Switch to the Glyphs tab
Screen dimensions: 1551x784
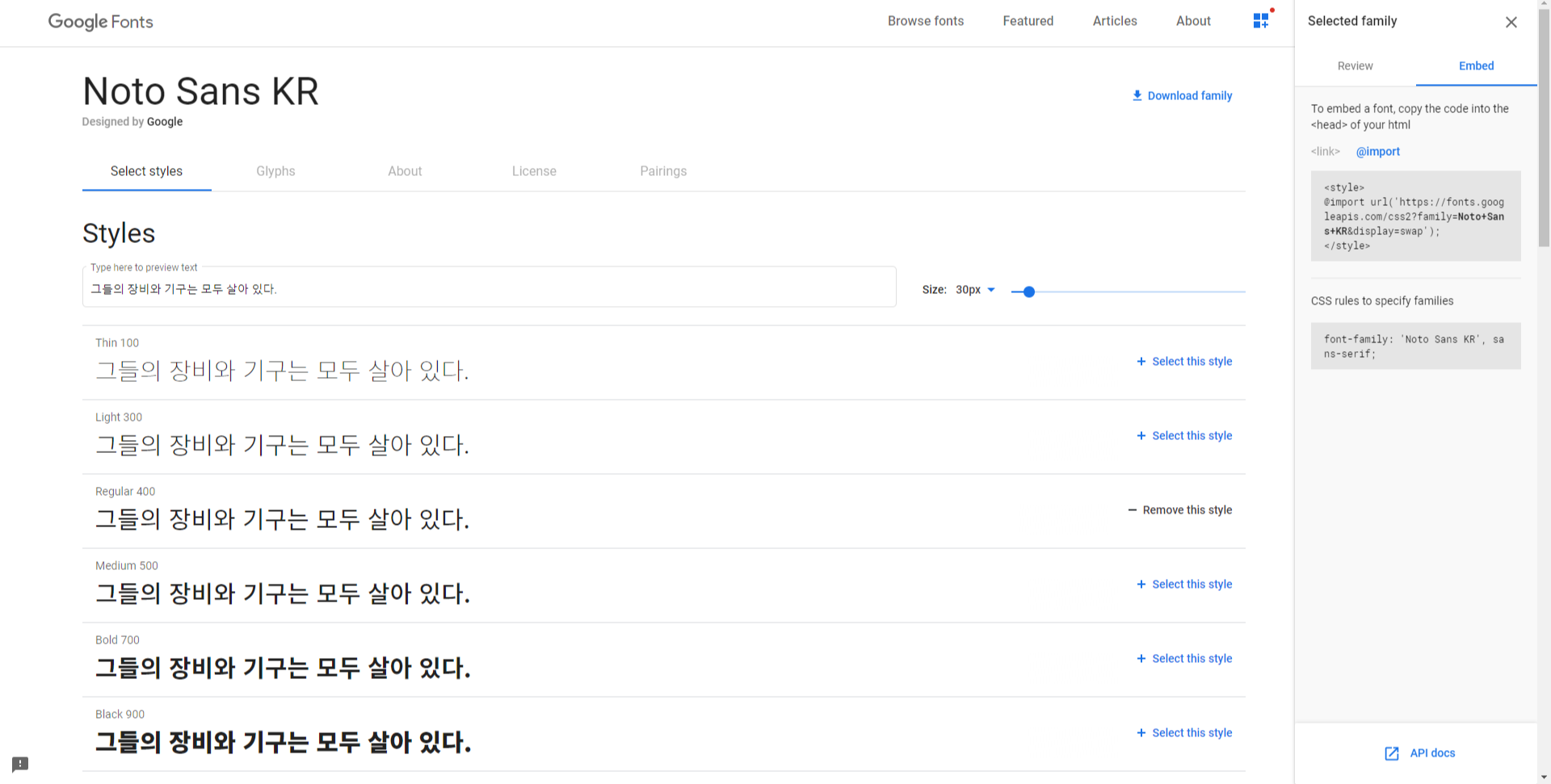coord(275,171)
